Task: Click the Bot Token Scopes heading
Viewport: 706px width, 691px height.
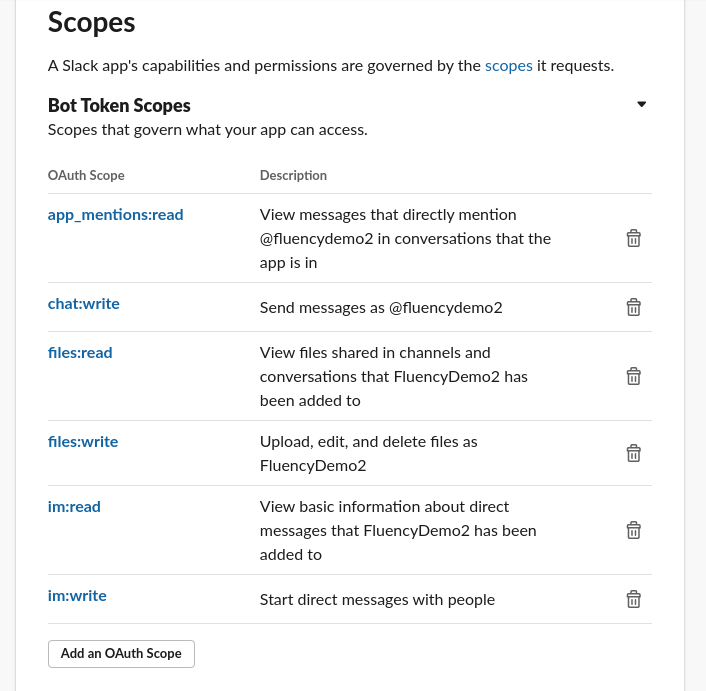Action: pyautogui.click(x=119, y=106)
